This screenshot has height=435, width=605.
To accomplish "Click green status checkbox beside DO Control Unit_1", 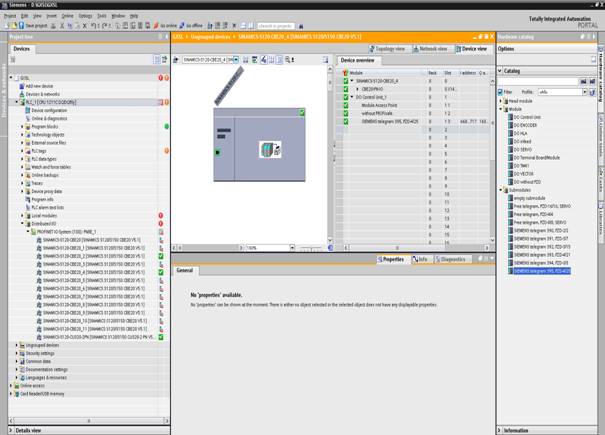I will click(x=345, y=97).
